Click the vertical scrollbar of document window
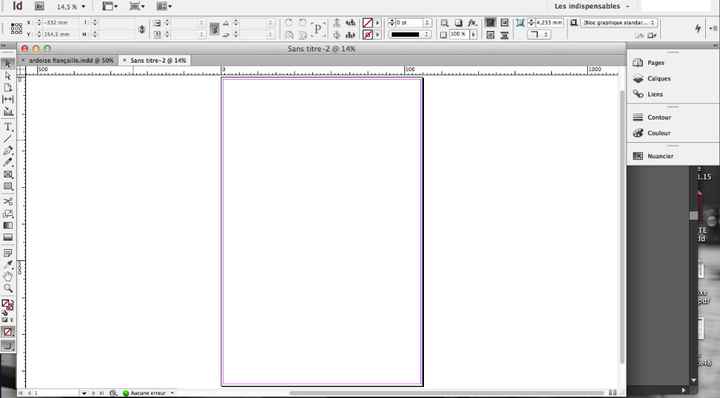720x398 pixels. [622, 227]
